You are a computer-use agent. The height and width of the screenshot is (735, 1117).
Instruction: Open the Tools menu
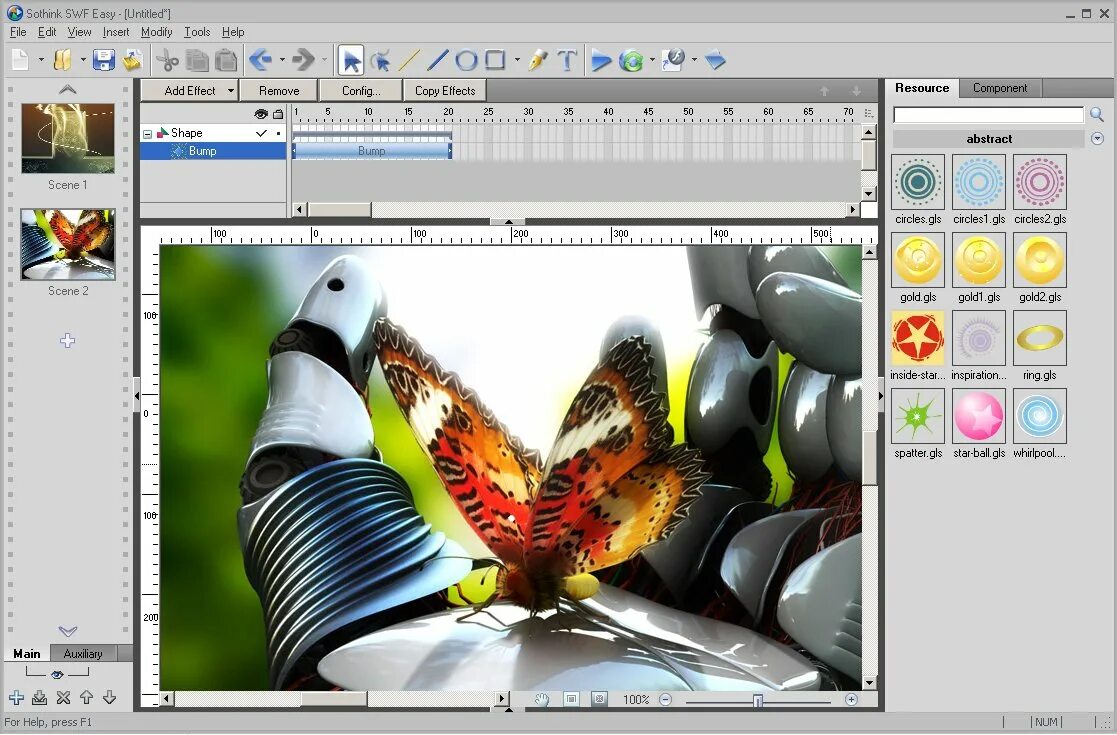pyautogui.click(x=197, y=32)
